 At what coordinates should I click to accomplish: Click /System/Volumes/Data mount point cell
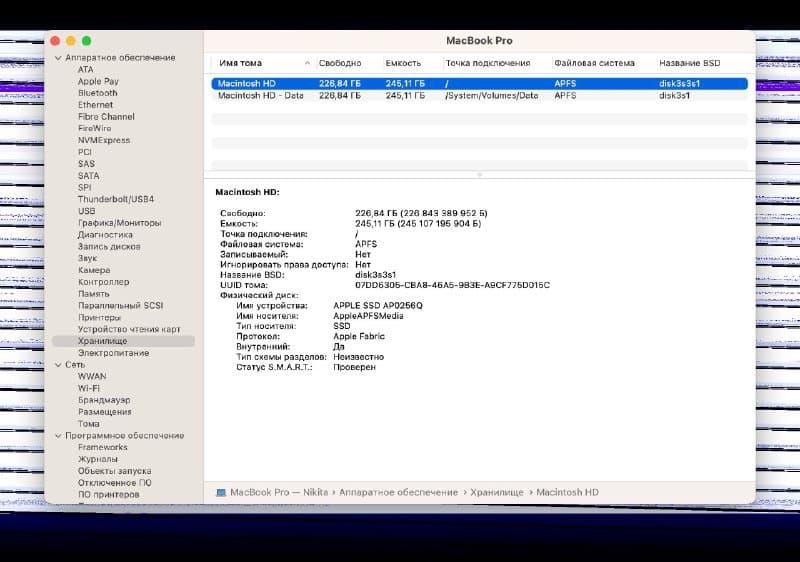tap(492, 95)
